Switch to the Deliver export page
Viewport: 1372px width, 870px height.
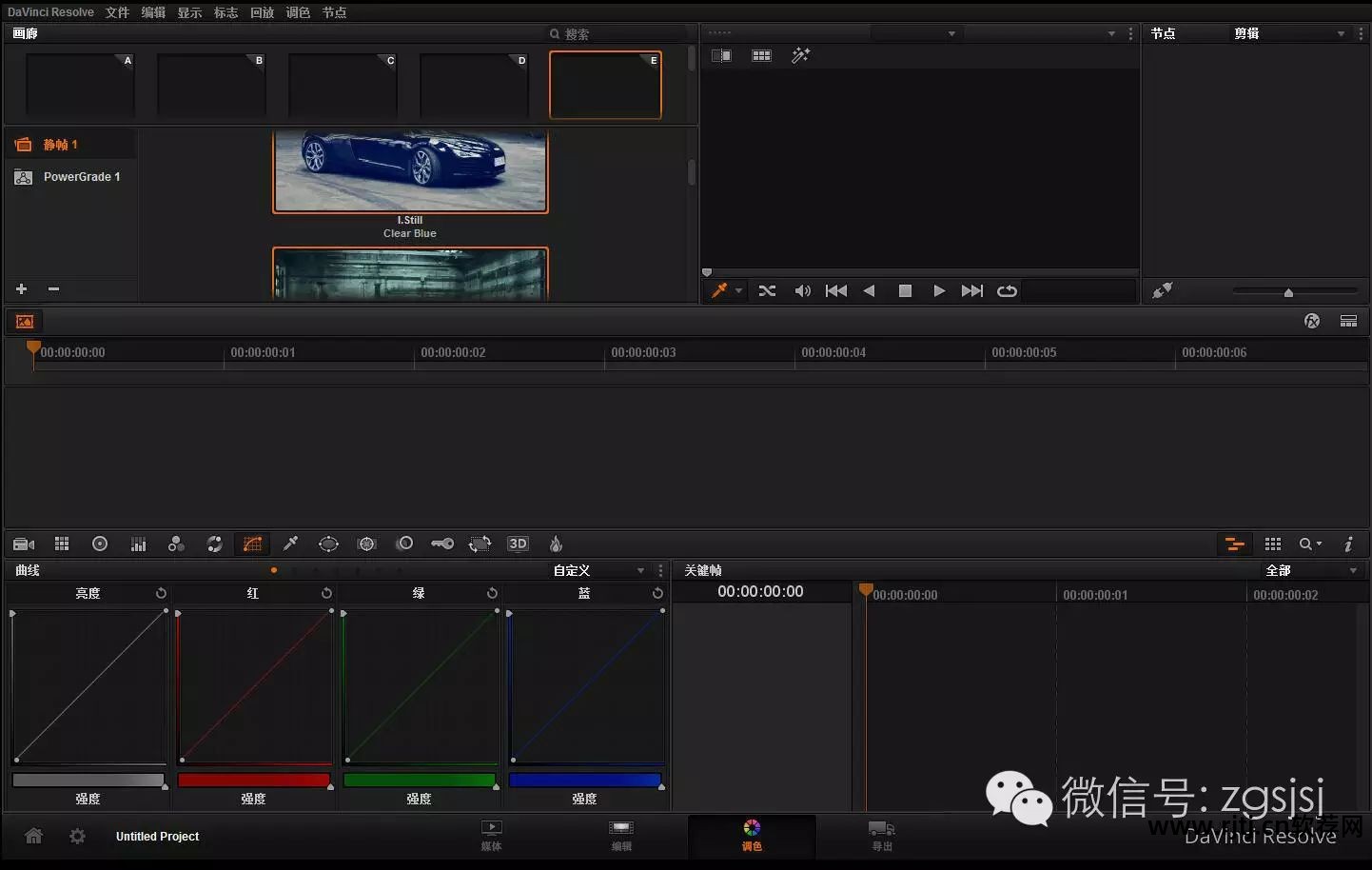[x=882, y=835]
